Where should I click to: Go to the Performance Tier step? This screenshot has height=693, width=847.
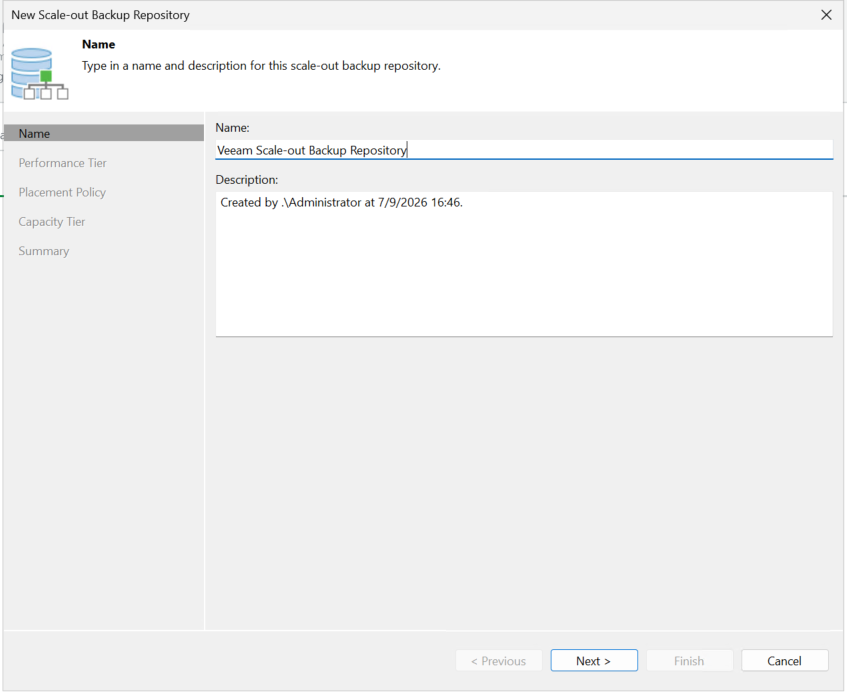point(62,163)
